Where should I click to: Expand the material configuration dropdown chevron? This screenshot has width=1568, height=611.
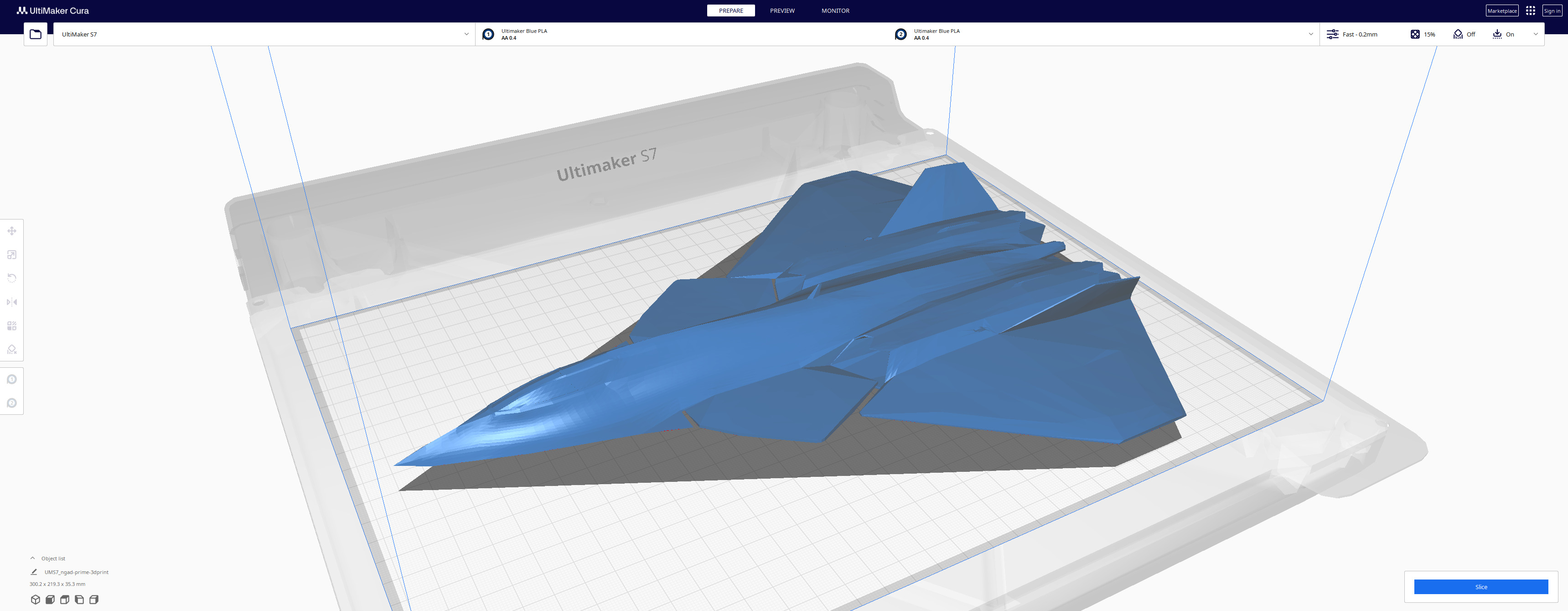pyautogui.click(x=1310, y=34)
